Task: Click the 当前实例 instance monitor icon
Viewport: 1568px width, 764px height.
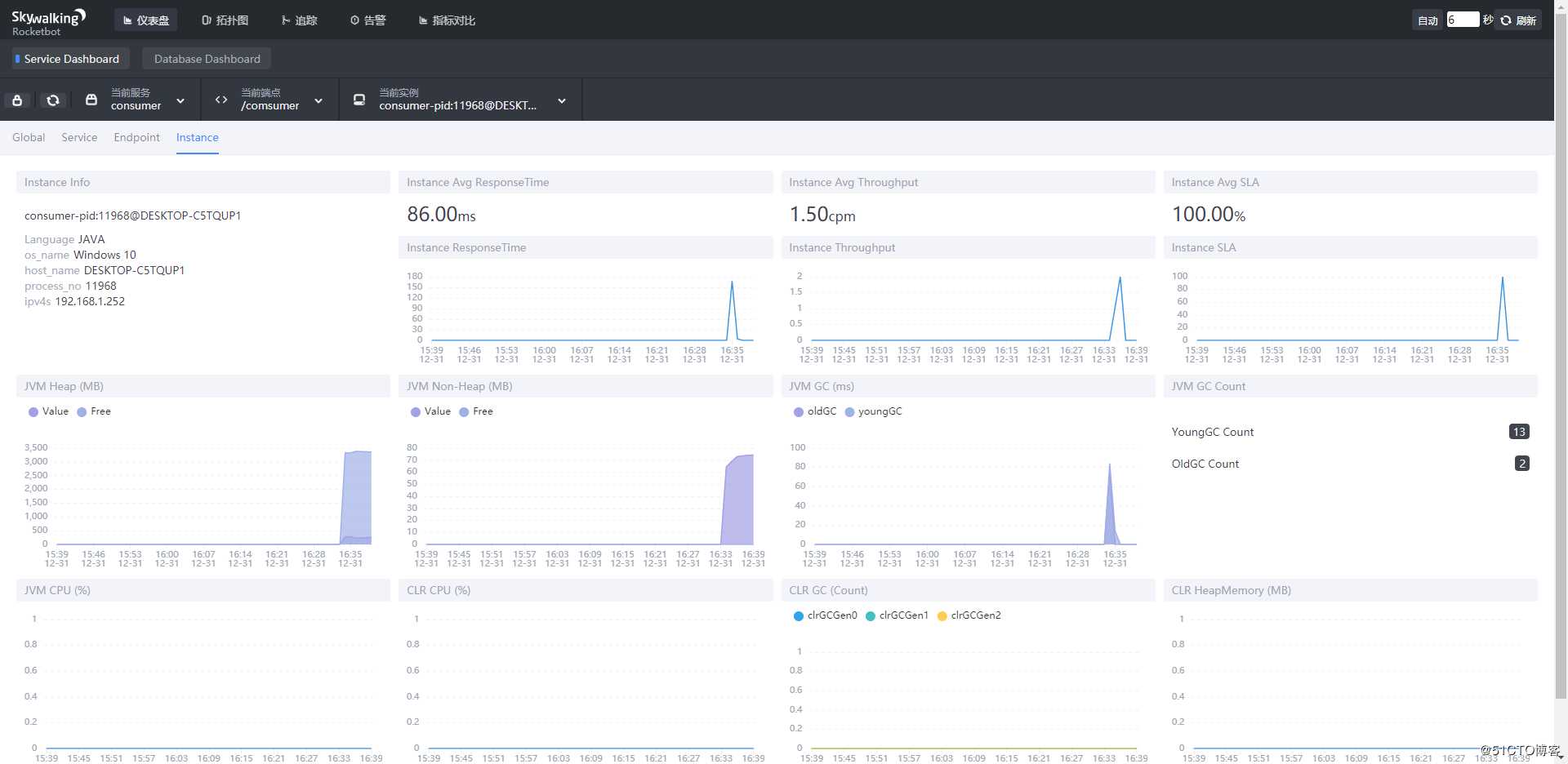Action: tap(359, 100)
